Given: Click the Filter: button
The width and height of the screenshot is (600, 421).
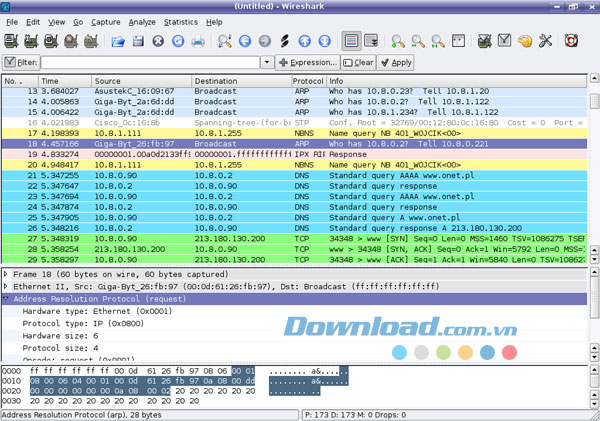Looking at the screenshot, I should [21, 62].
